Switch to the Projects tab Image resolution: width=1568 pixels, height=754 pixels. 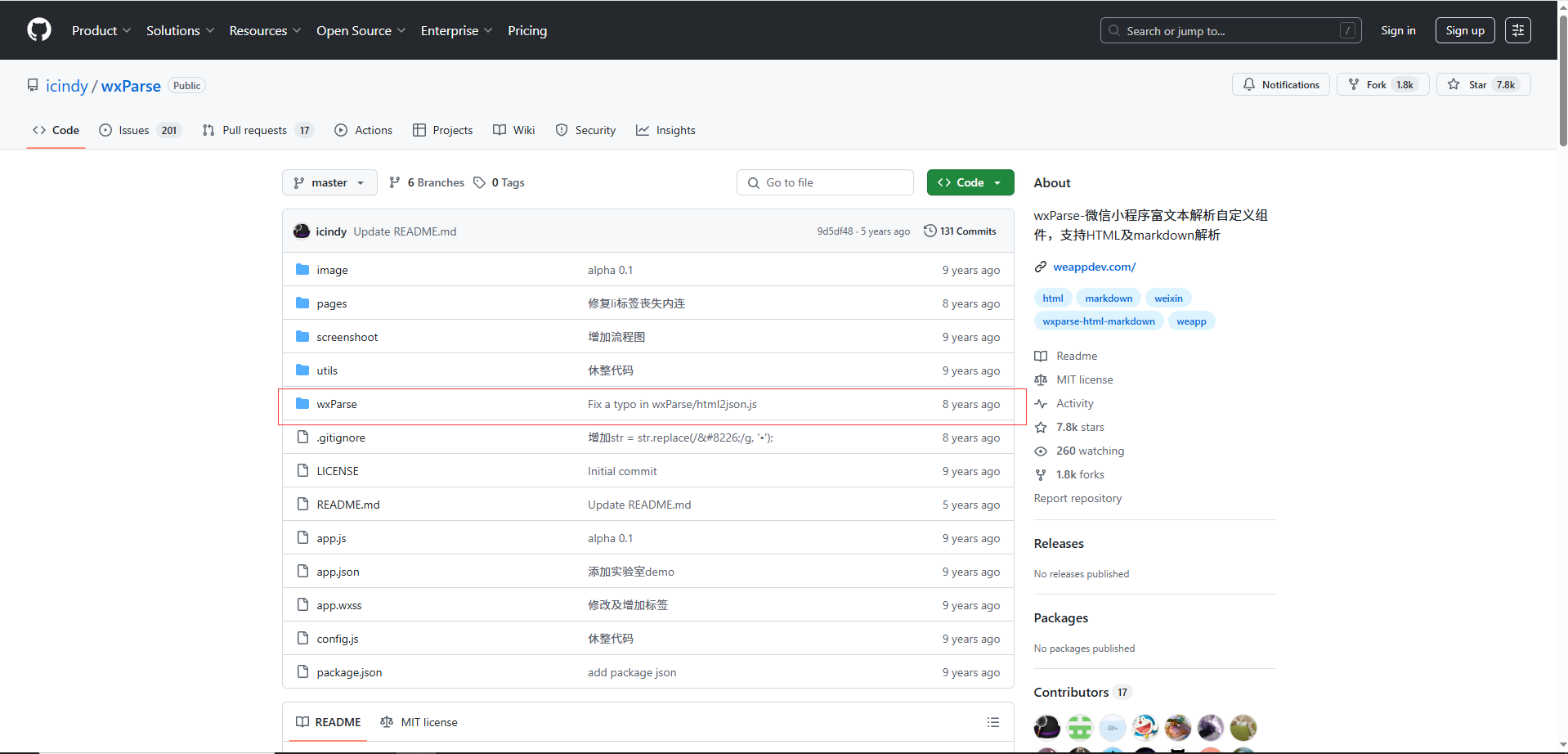(x=443, y=130)
